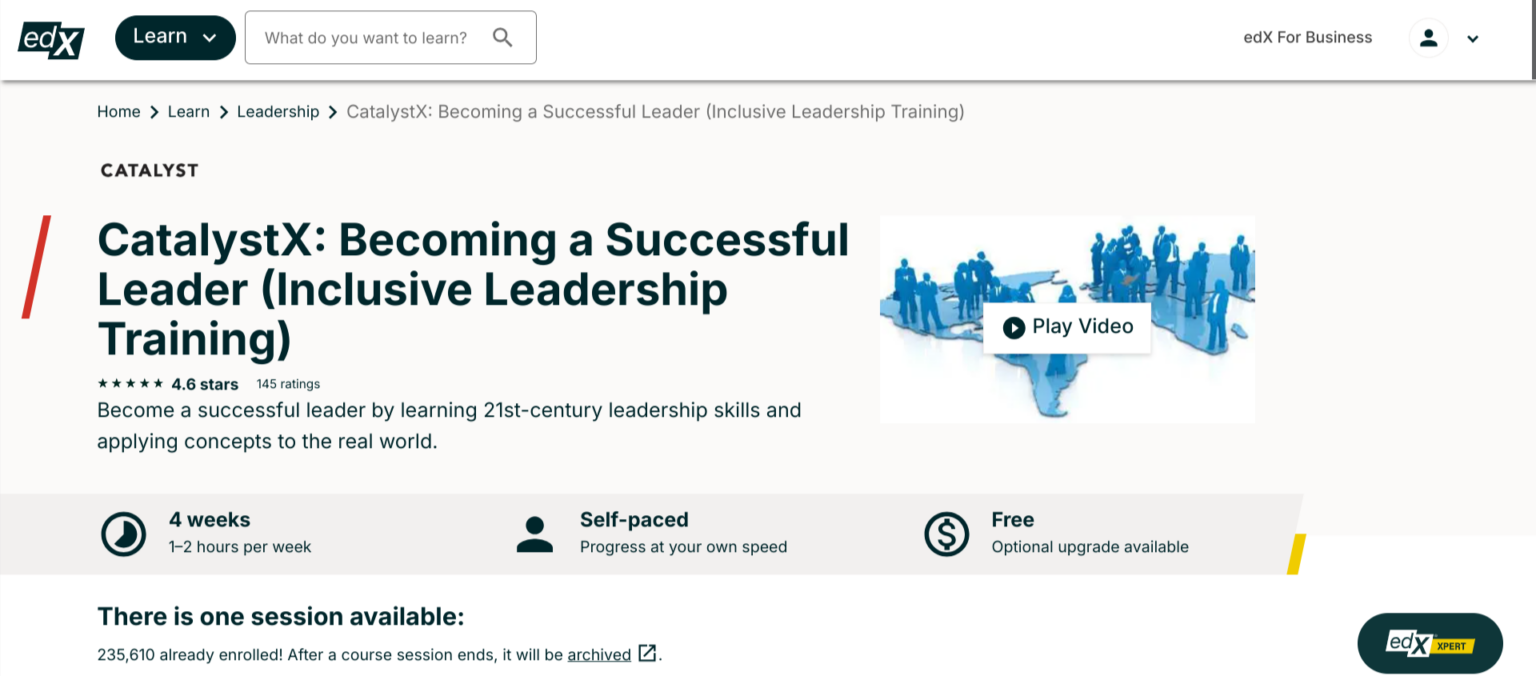Click the 4.6 stars rating display
The width and height of the screenshot is (1536, 676).
click(x=168, y=383)
